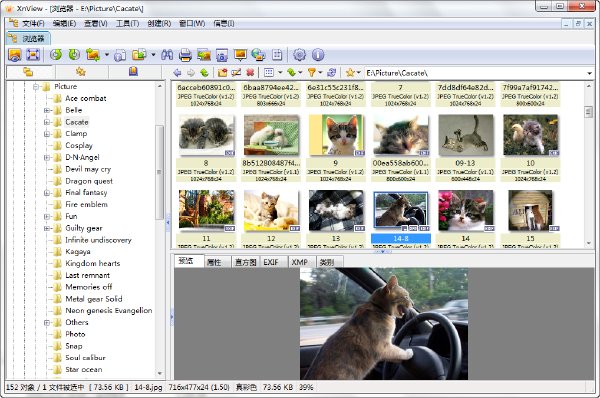Expand the Belle folder node

(x=47, y=110)
